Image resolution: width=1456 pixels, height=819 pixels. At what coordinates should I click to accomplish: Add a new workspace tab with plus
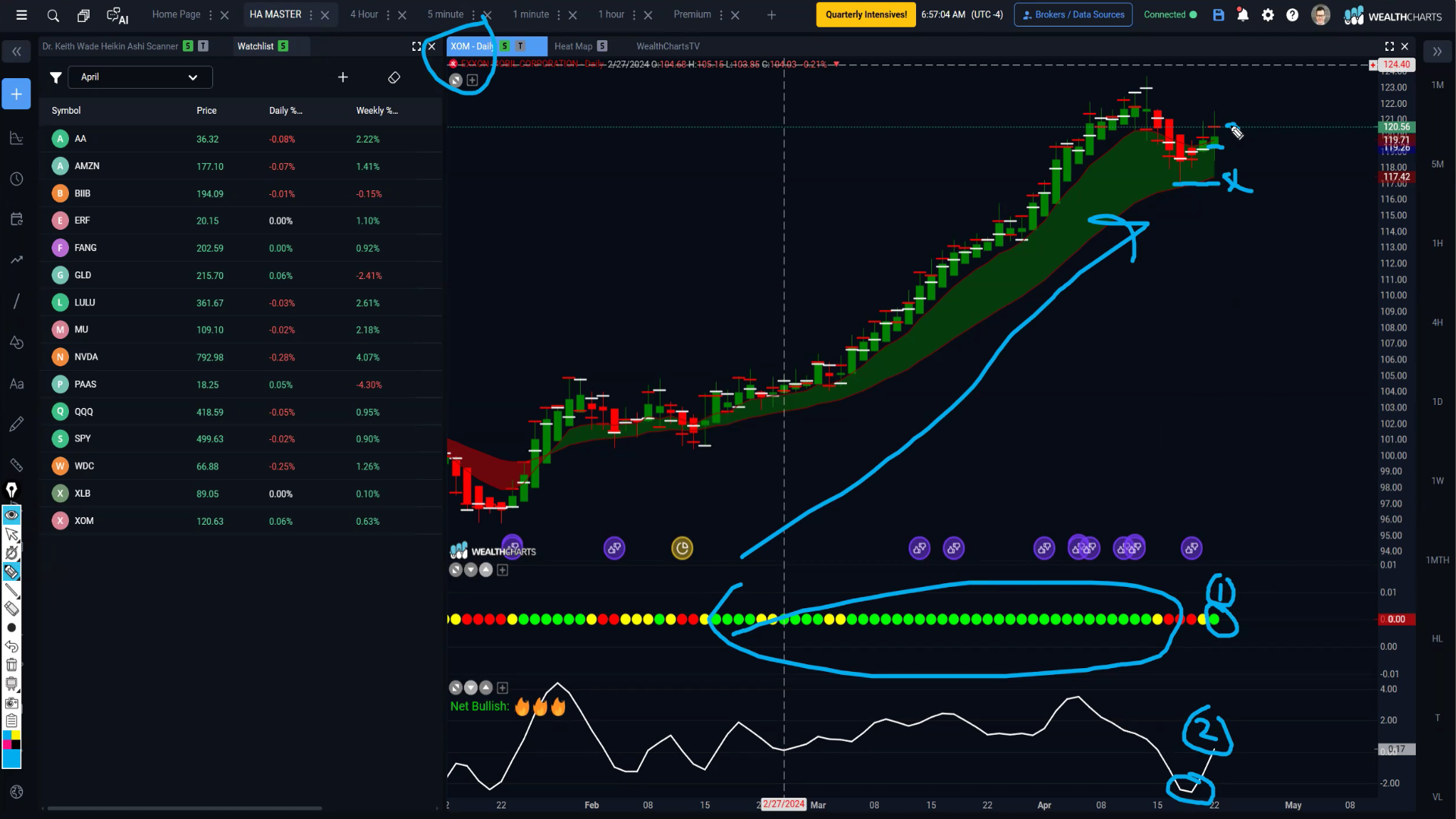pyautogui.click(x=771, y=15)
